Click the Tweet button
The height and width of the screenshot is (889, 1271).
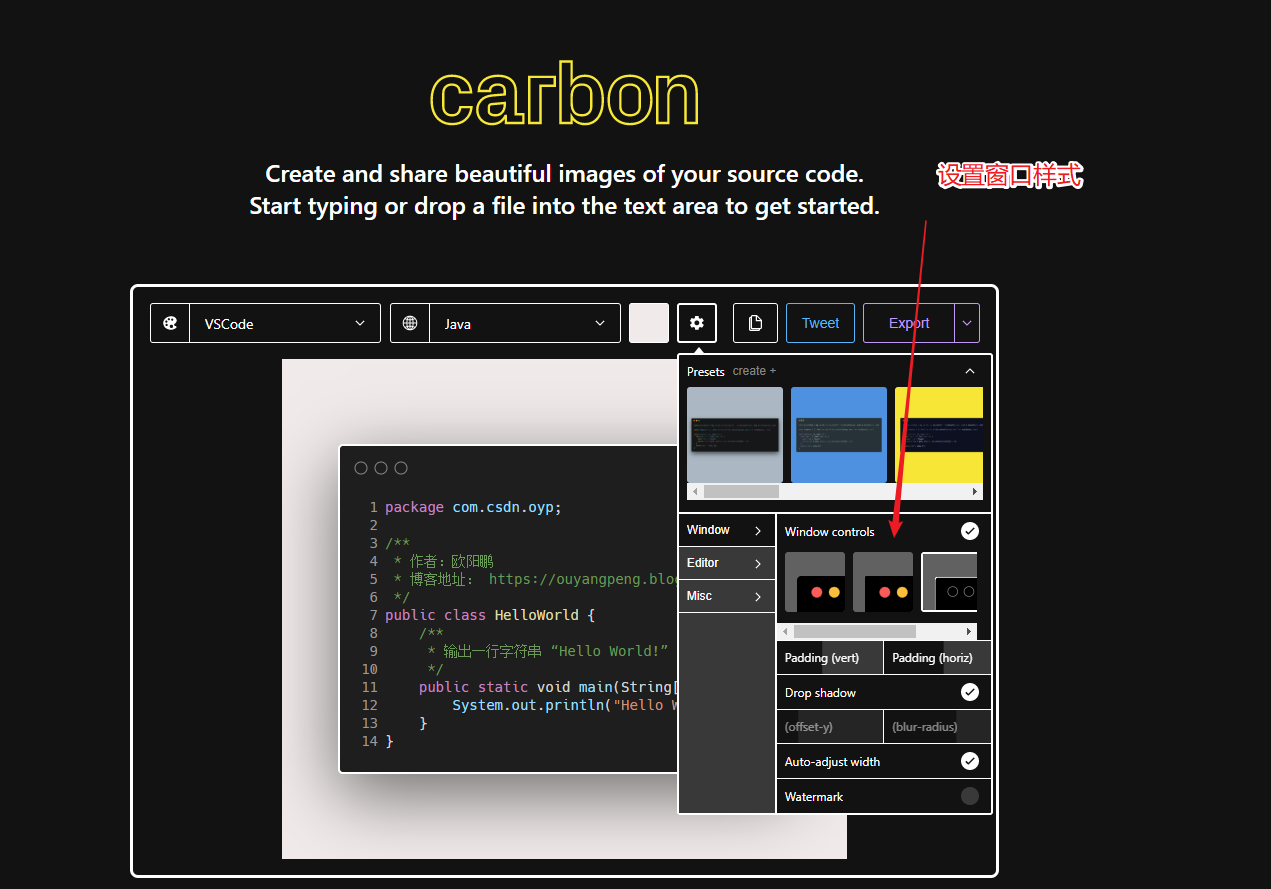click(x=820, y=323)
